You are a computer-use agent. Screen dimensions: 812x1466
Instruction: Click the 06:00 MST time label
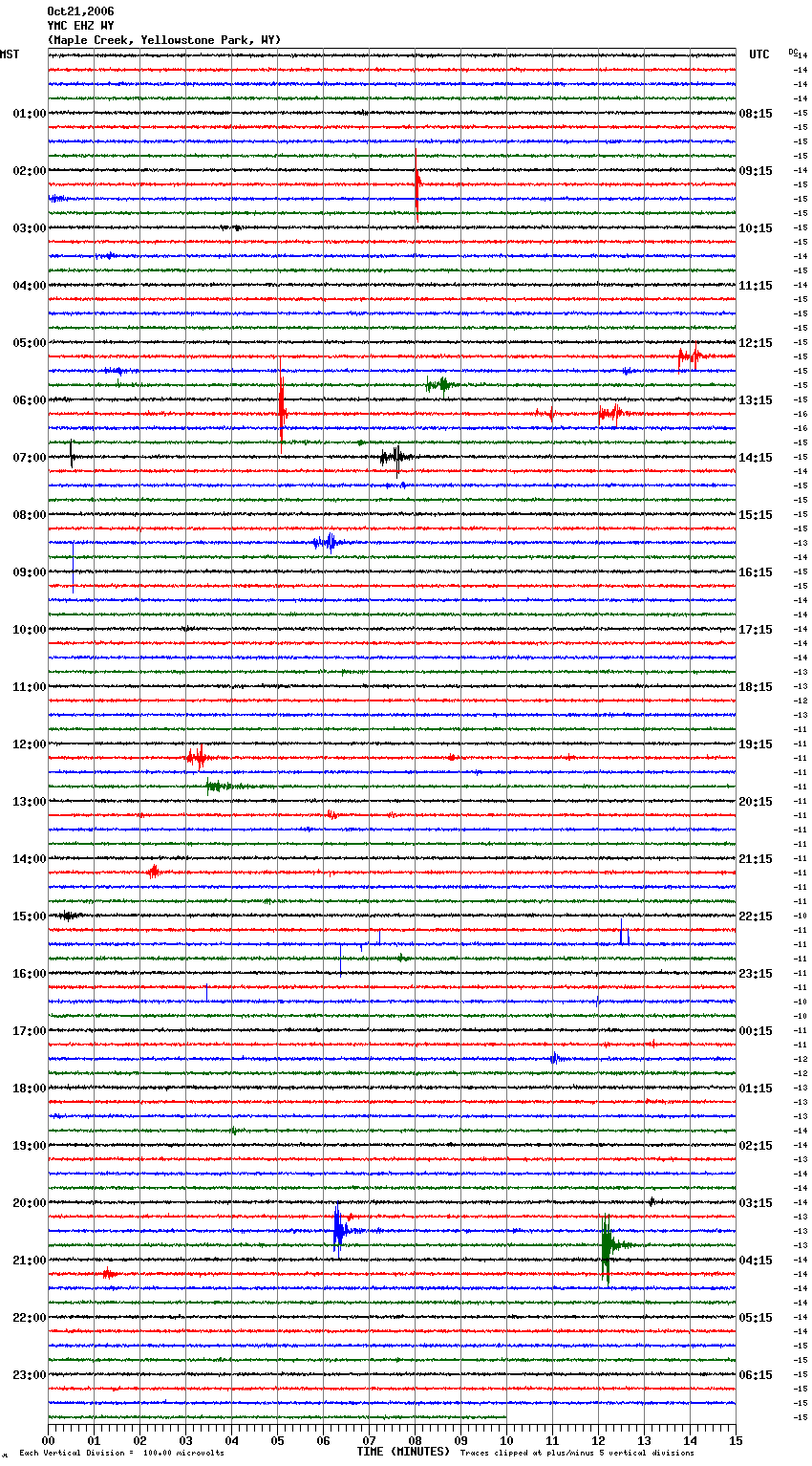coord(30,400)
